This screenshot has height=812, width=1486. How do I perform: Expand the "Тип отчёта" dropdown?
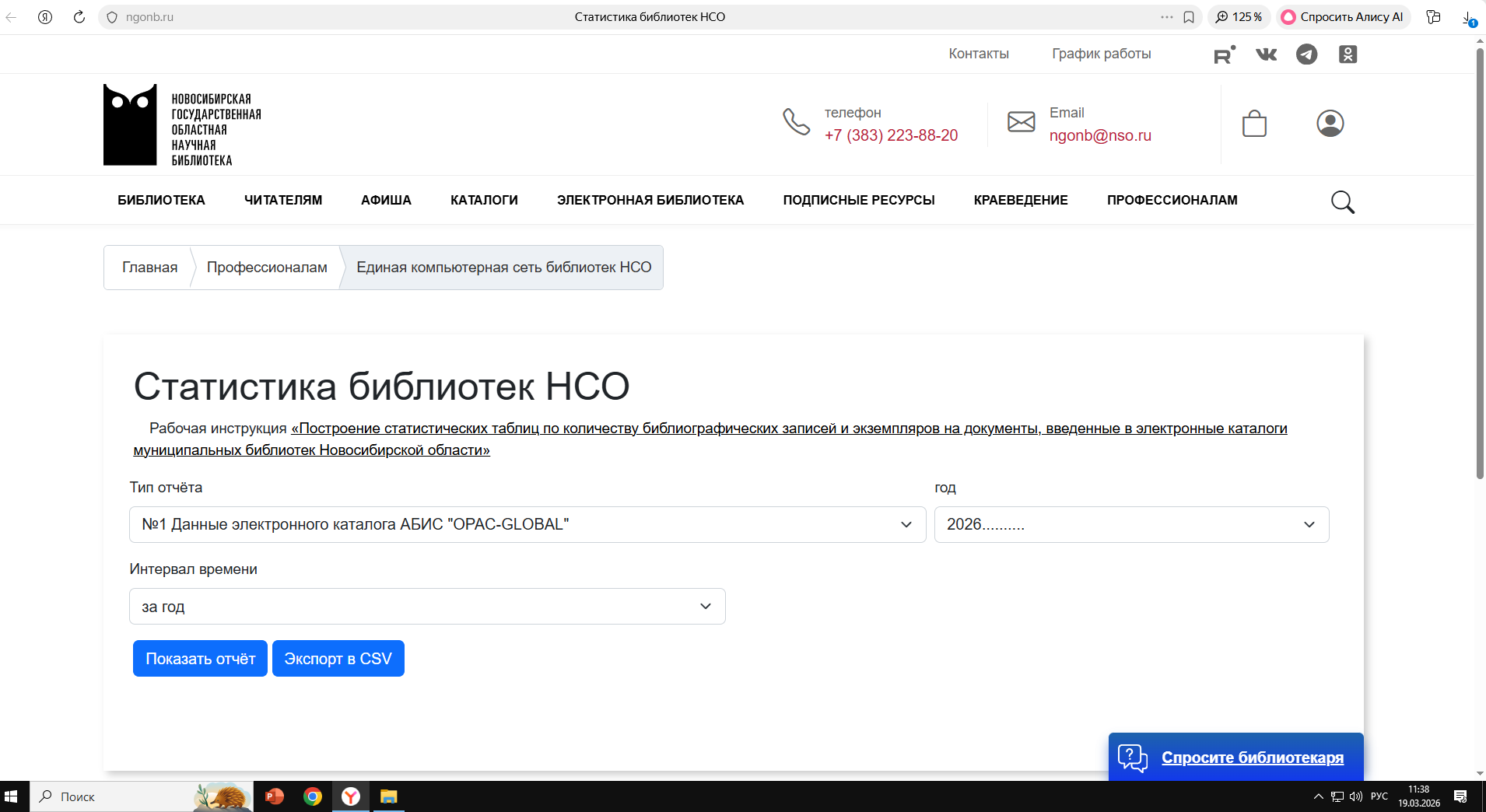527,525
